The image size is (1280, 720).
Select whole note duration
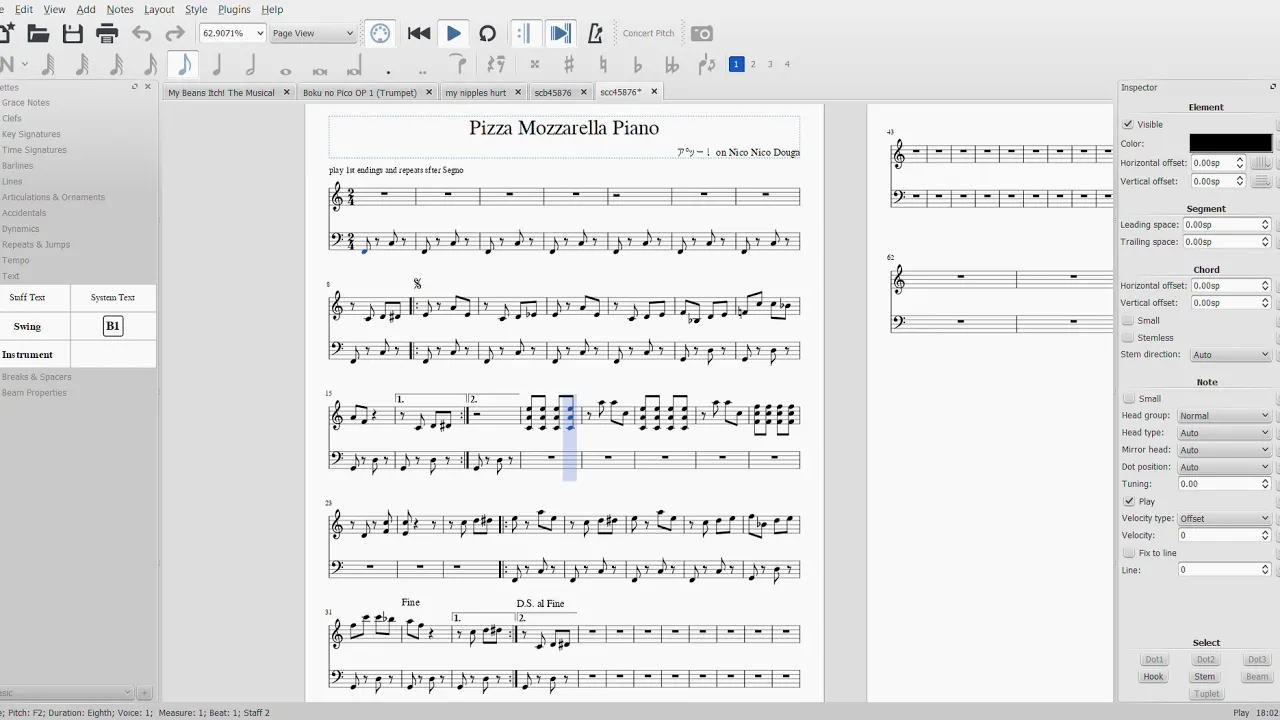[x=285, y=70]
